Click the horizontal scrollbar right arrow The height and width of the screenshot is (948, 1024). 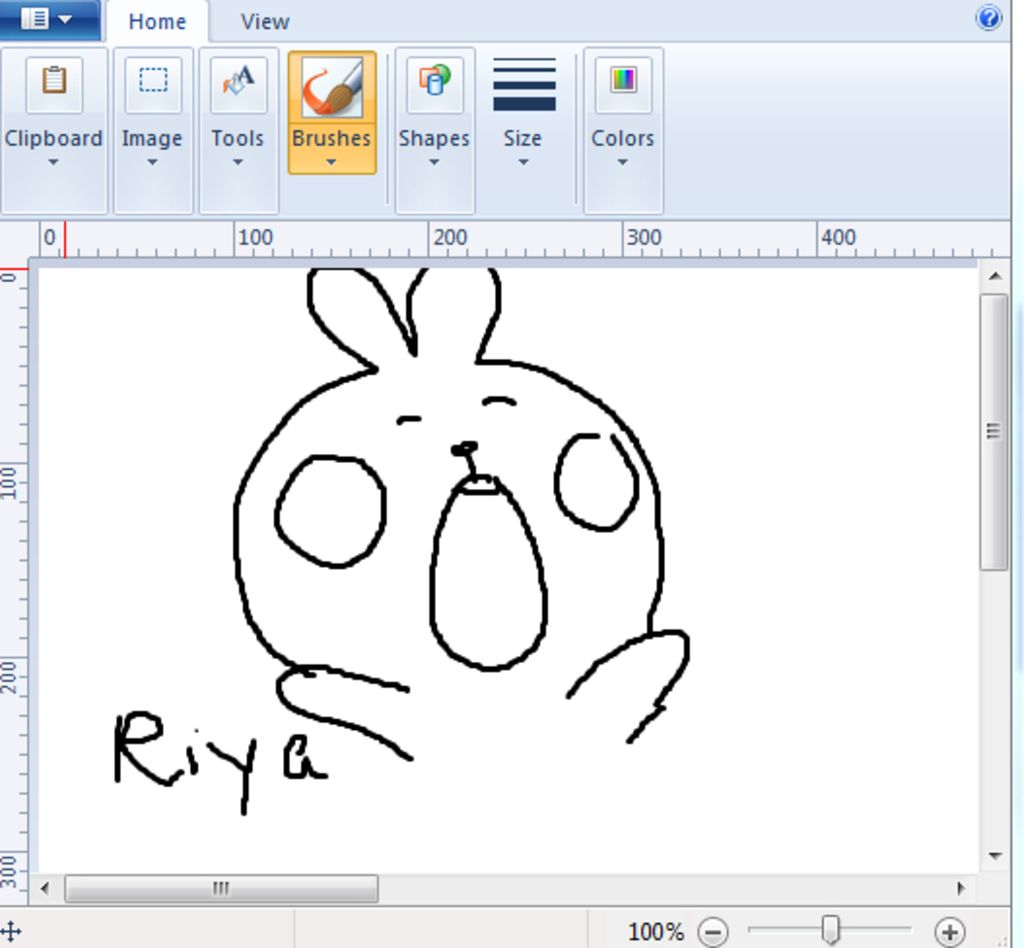(x=961, y=889)
